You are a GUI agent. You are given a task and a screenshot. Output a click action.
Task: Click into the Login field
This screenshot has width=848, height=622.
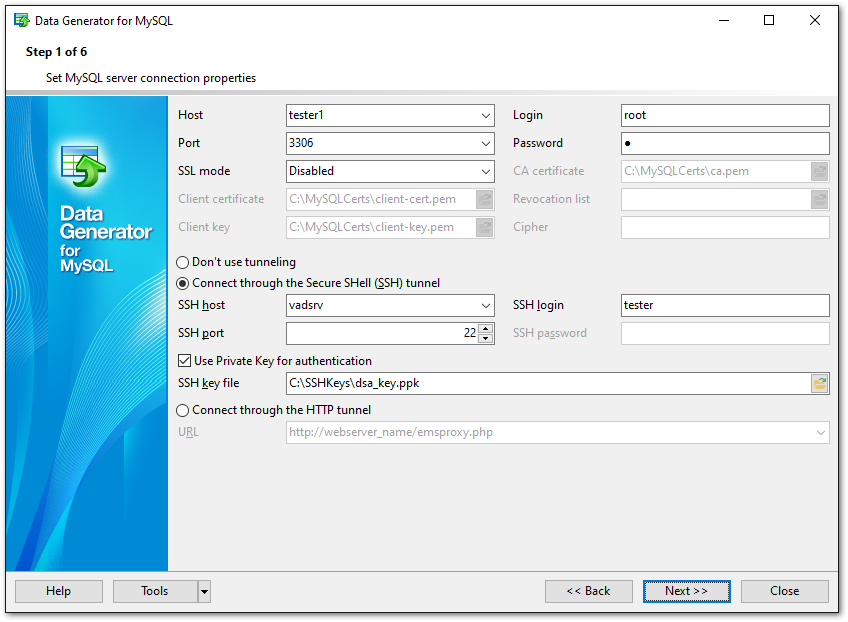click(725, 116)
